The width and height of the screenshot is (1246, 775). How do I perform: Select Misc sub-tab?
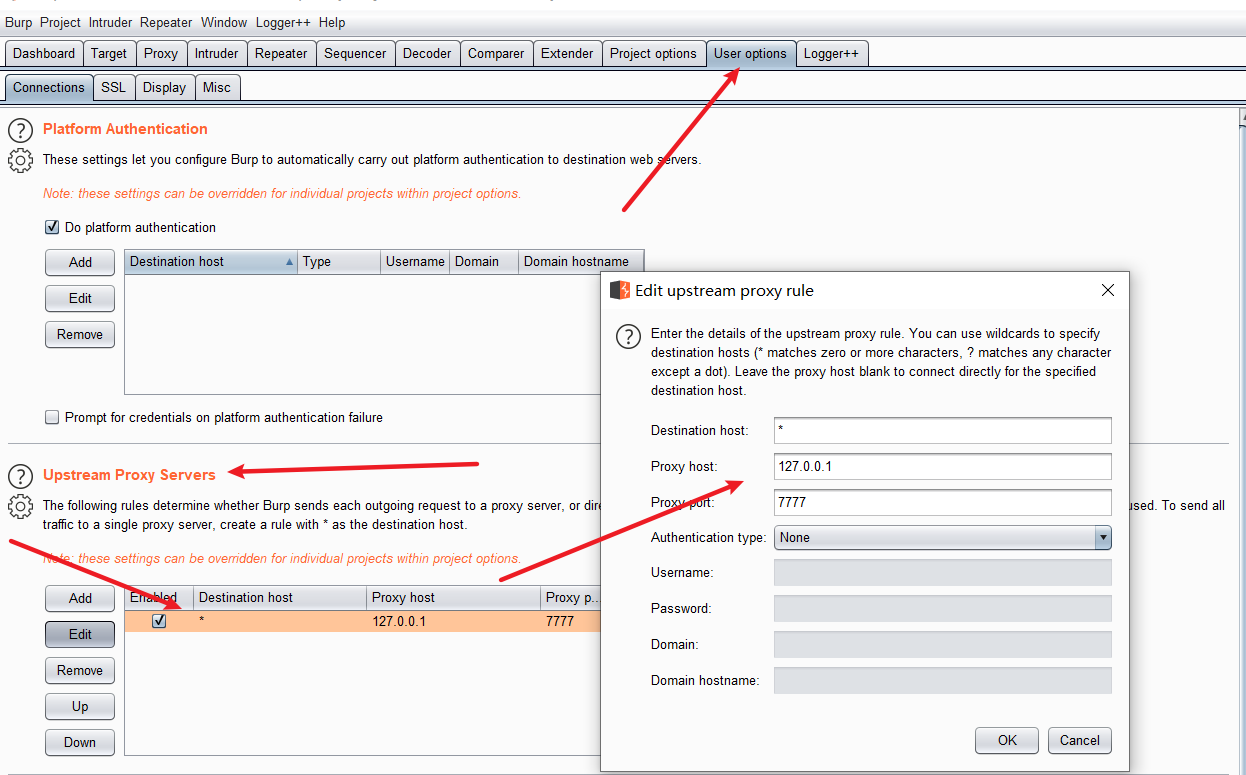coord(217,88)
